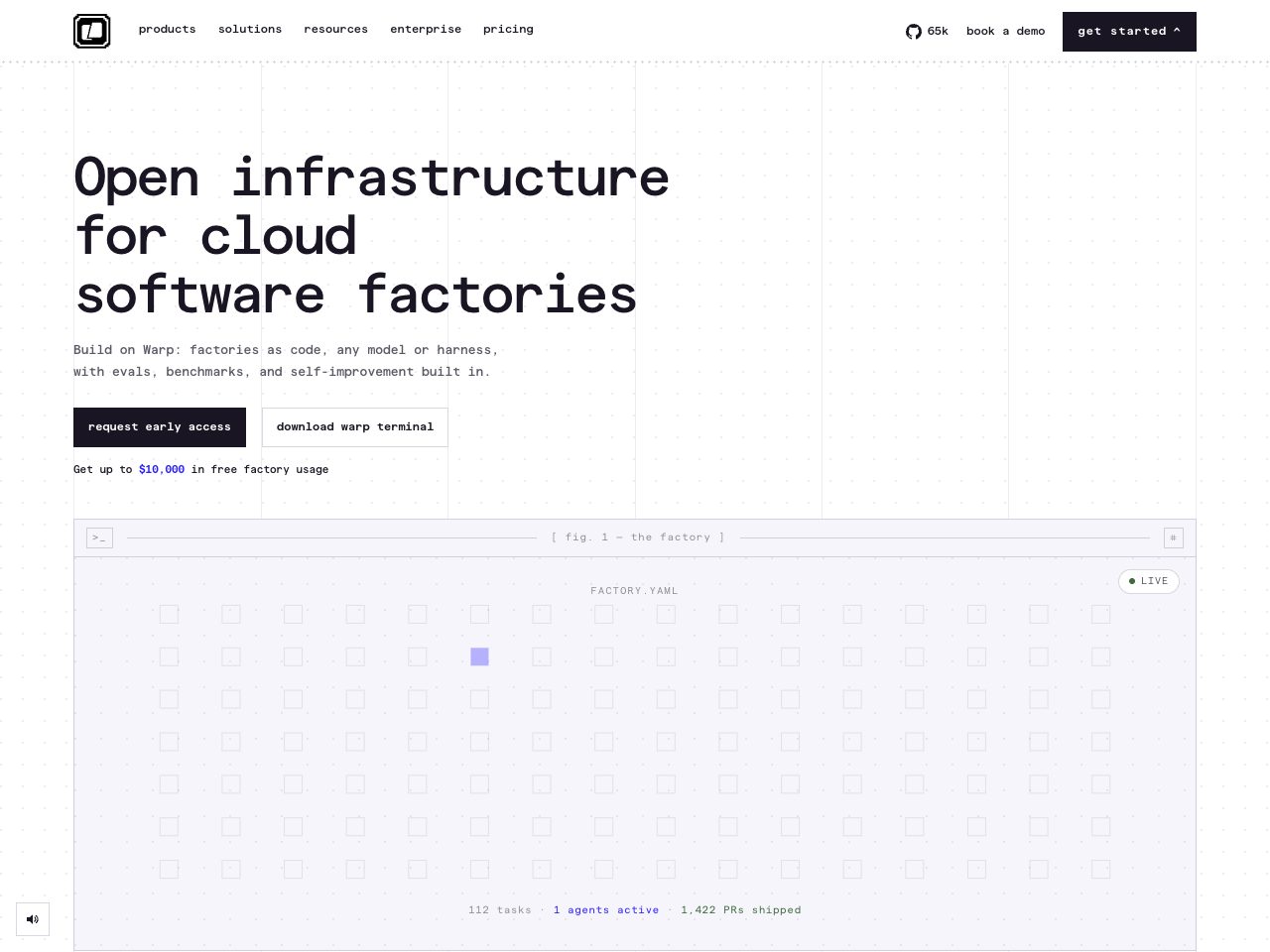Expand the get started dropdown button
This screenshot has height=952, width=1270.
pos(1129,32)
